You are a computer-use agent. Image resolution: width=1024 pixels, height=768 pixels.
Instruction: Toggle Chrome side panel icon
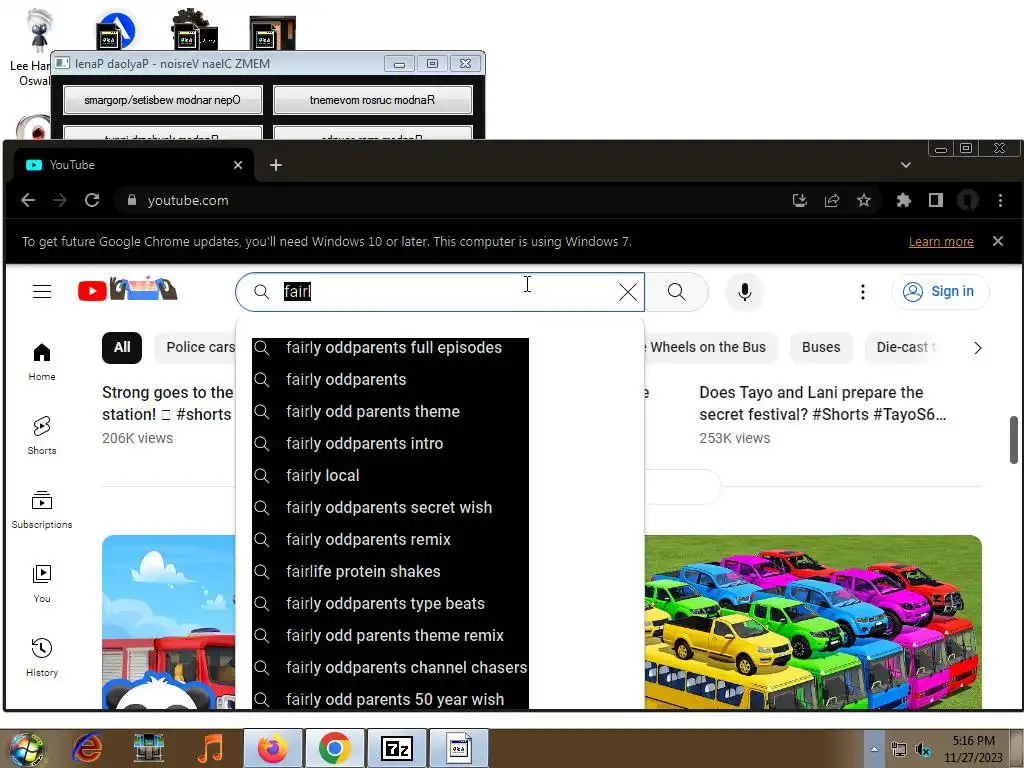(936, 200)
